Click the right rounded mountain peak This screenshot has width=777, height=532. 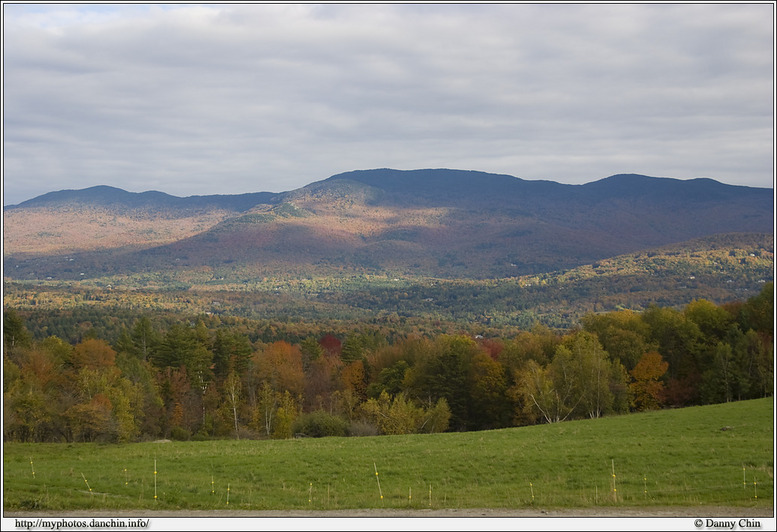pyautogui.click(x=640, y=182)
